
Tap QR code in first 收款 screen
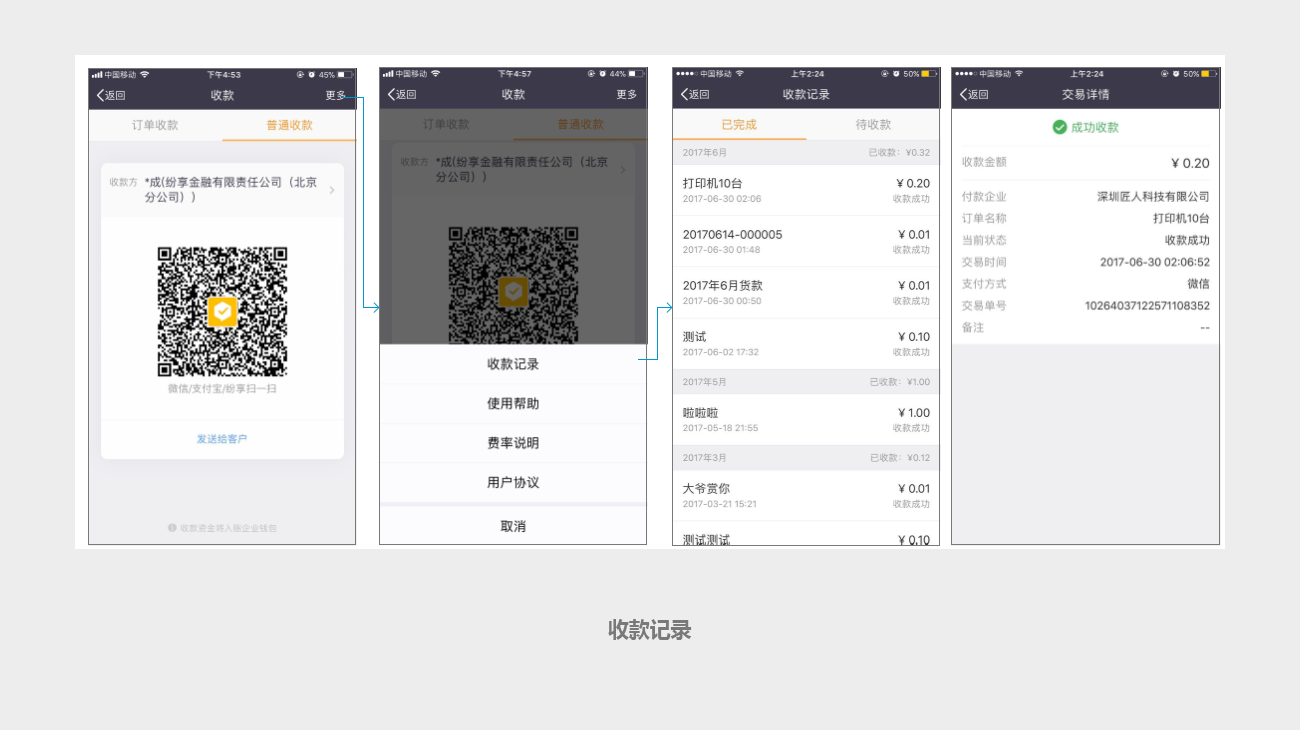[x=222, y=311]
